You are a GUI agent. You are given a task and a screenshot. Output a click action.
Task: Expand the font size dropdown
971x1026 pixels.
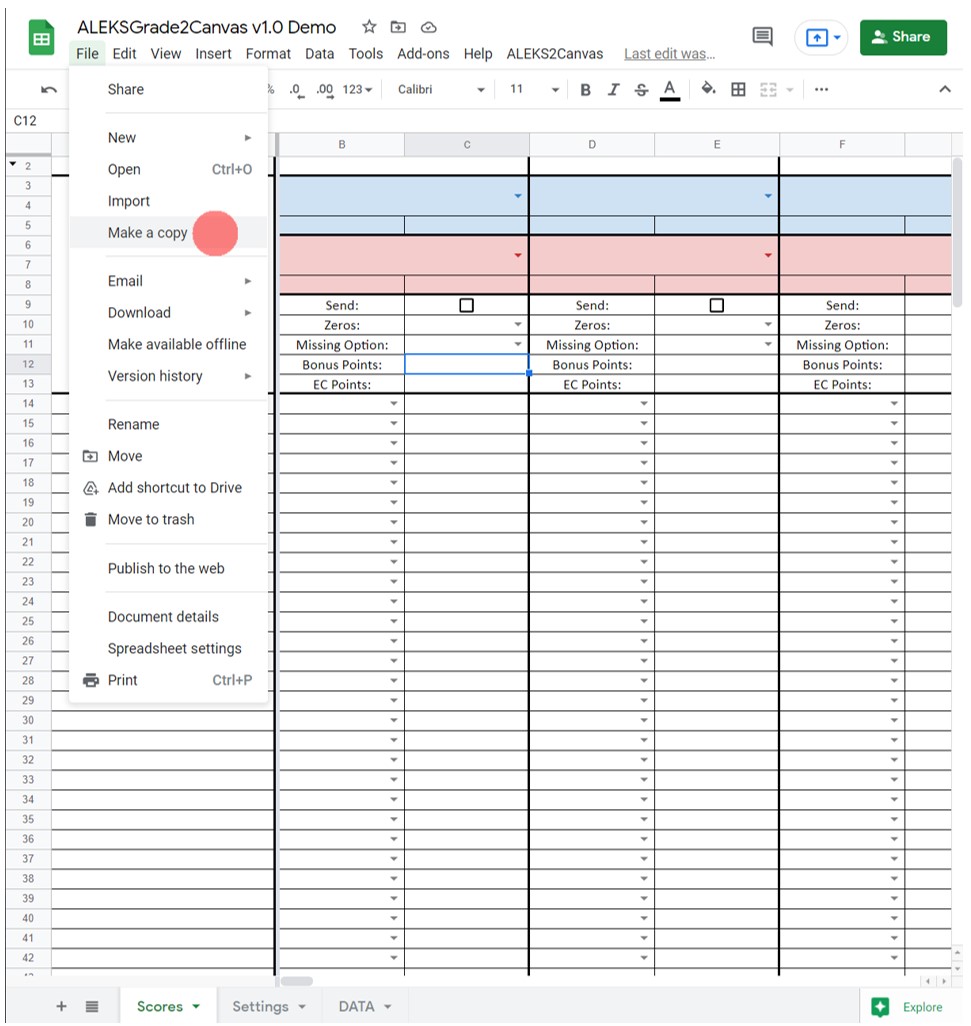coord(553,89)
